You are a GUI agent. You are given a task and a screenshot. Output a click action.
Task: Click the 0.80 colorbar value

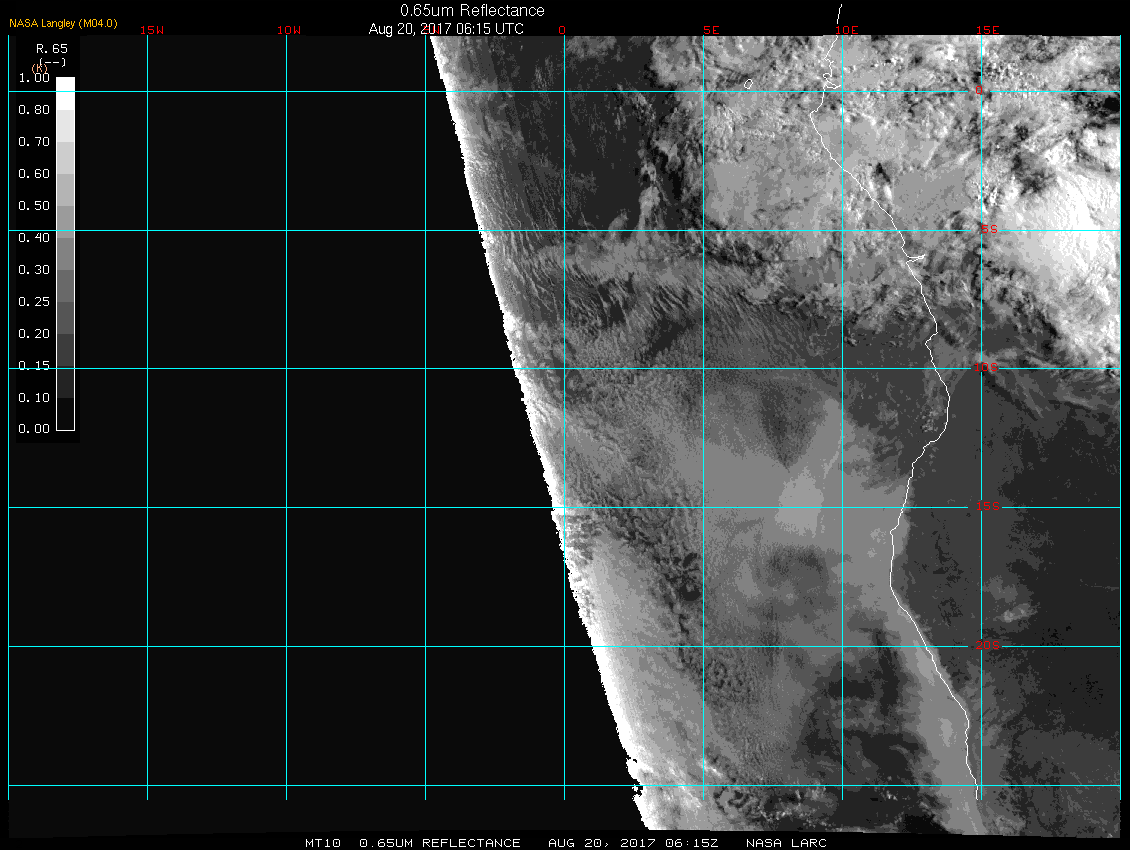coord(34,110)
